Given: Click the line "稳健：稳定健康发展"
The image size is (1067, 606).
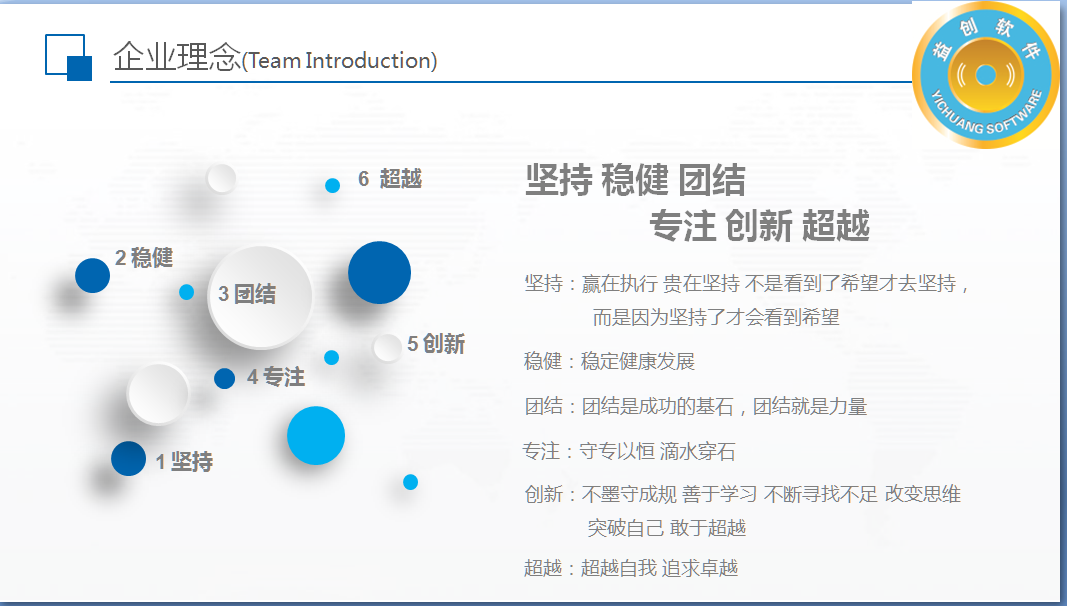Looking at the screenshot, I should coord(609,361).
